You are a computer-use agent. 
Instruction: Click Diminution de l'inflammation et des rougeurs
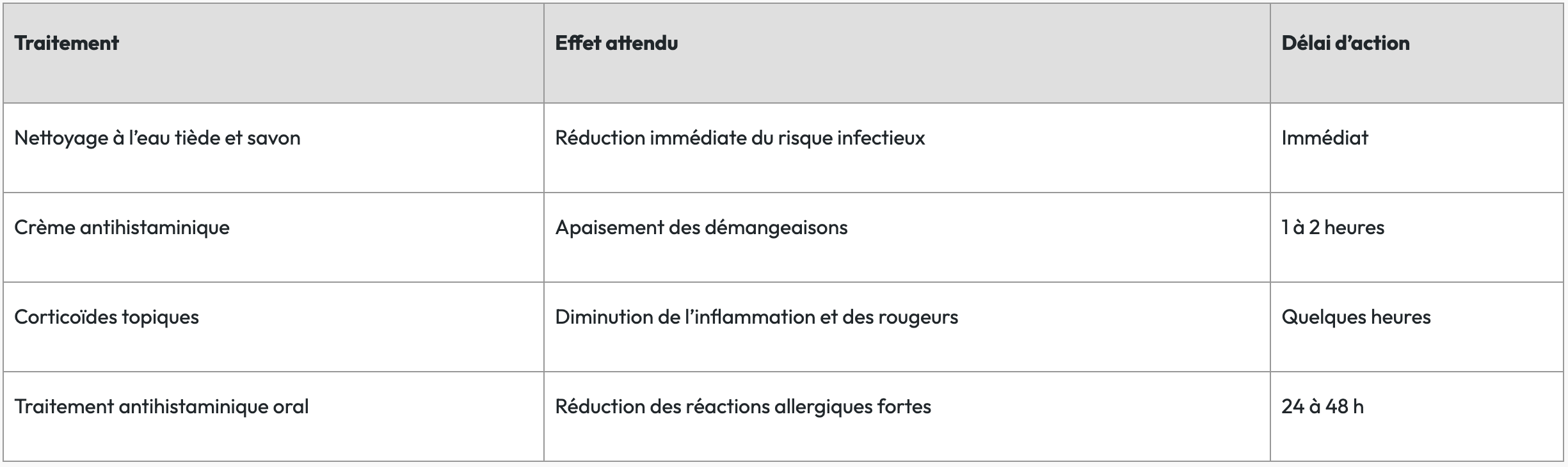coord(756,317)
